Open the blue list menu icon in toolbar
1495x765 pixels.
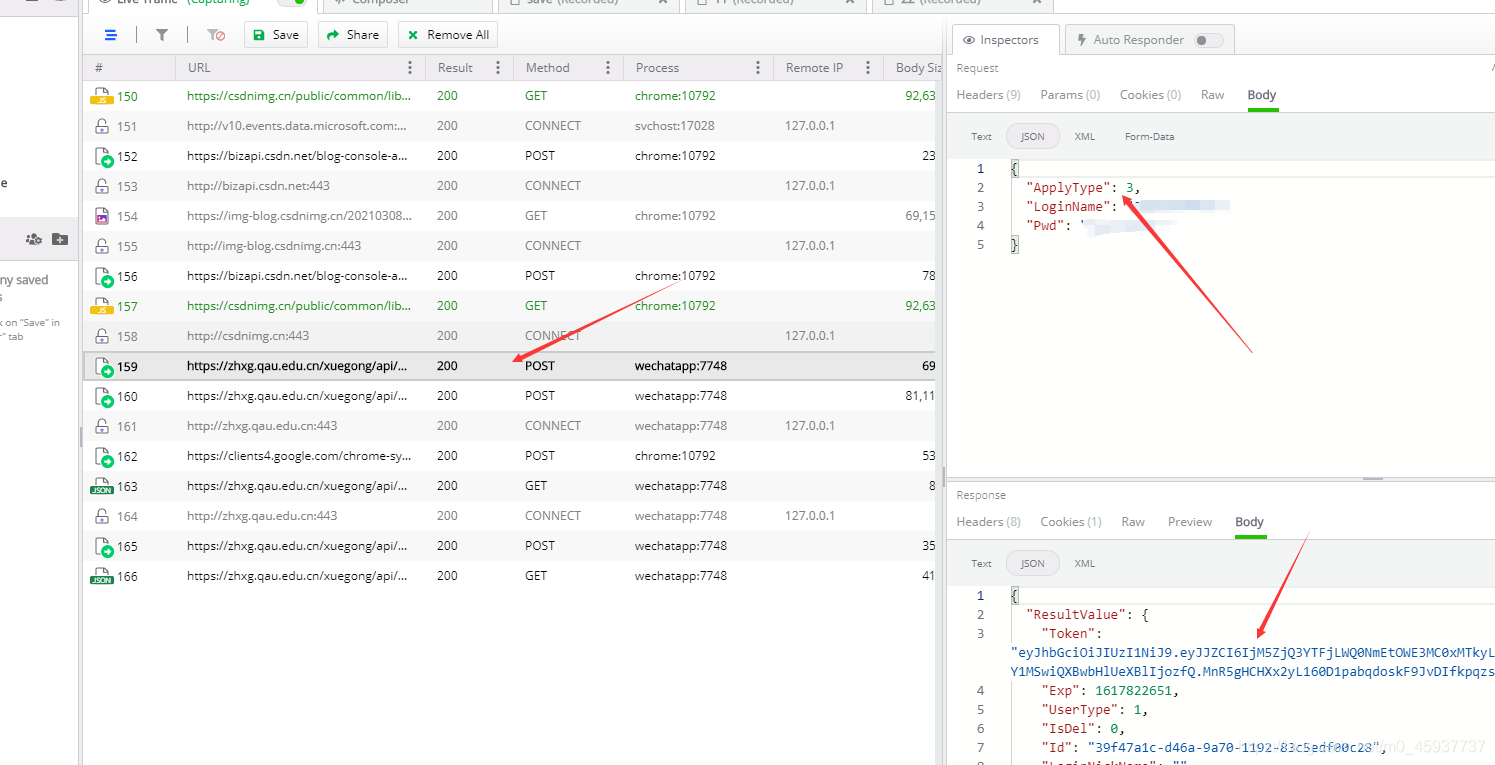(111, 35)
